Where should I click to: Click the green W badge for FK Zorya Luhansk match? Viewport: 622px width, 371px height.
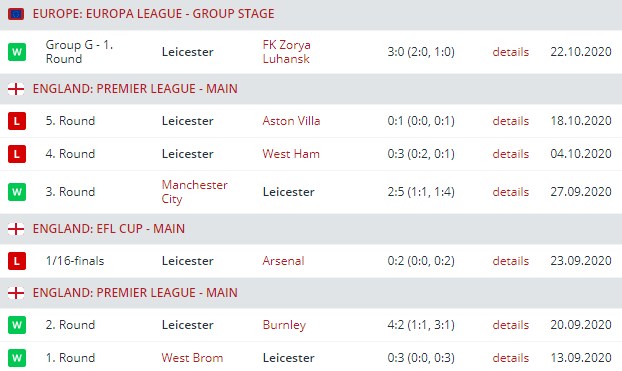17,52
